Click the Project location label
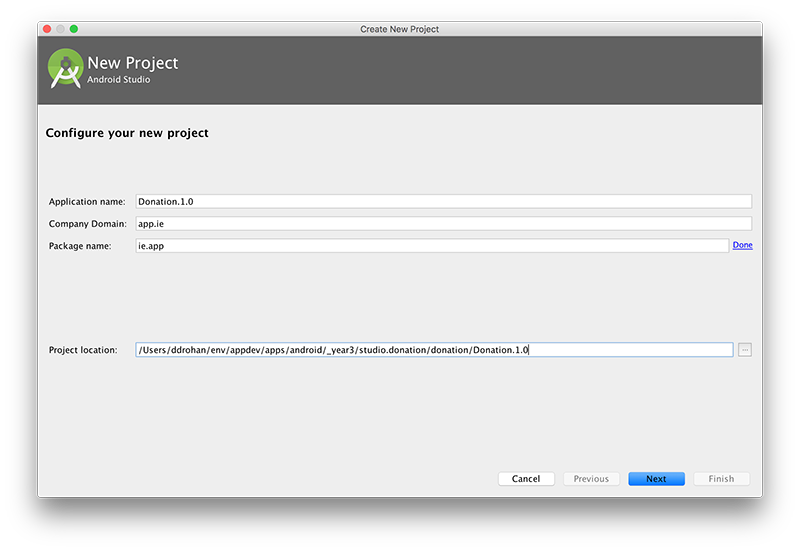Image resolution: width=800 pixels, height=551 pixels. 83,350
